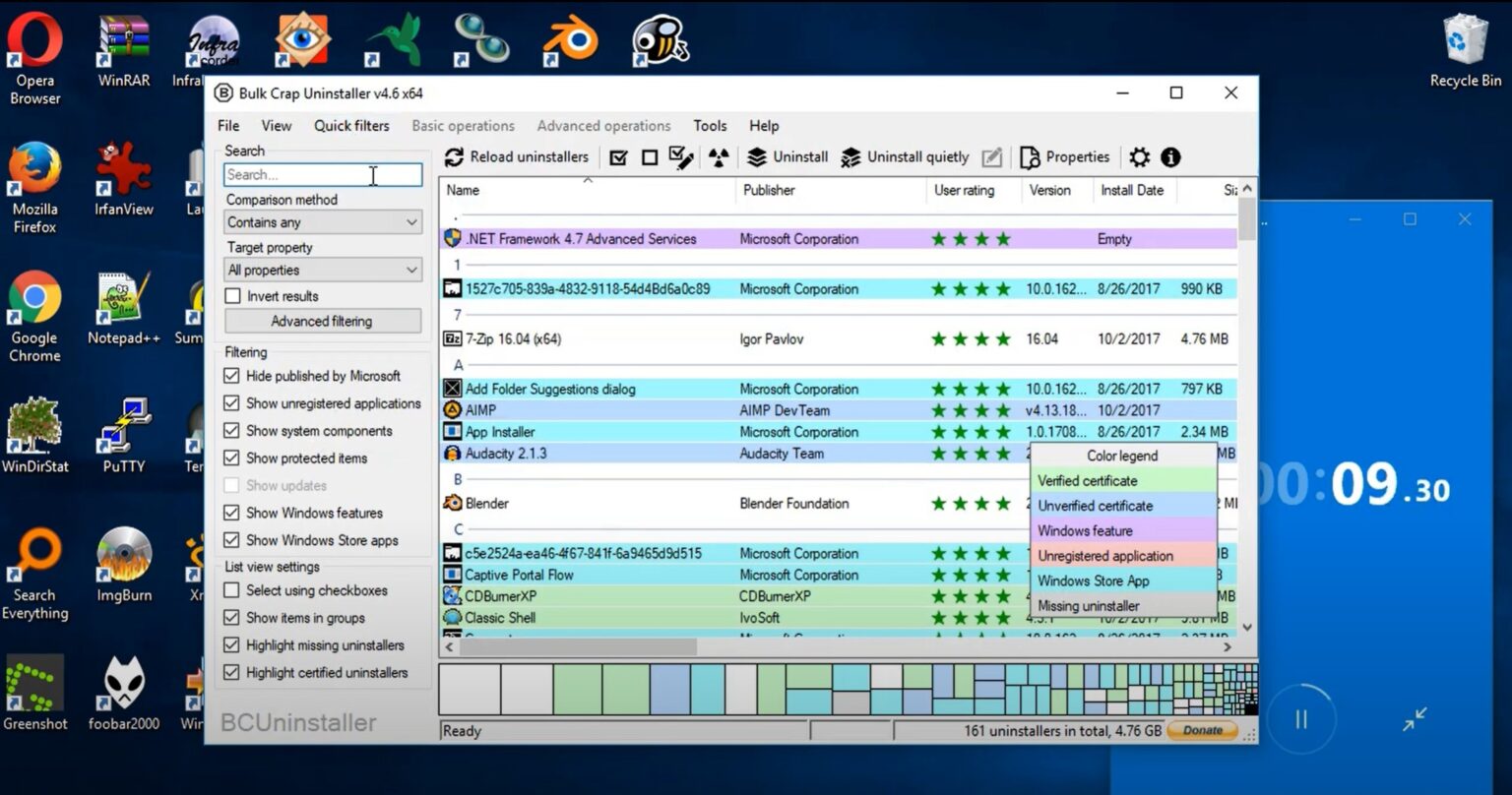
Task: Click the radiation symbol toolbar icon
Action: click(x=720, y=157)
